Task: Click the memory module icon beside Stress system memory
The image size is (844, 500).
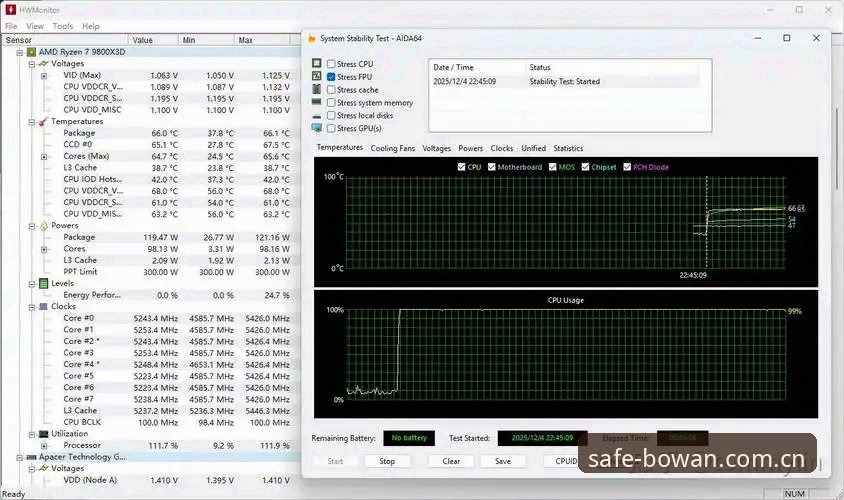Action: 316,102
